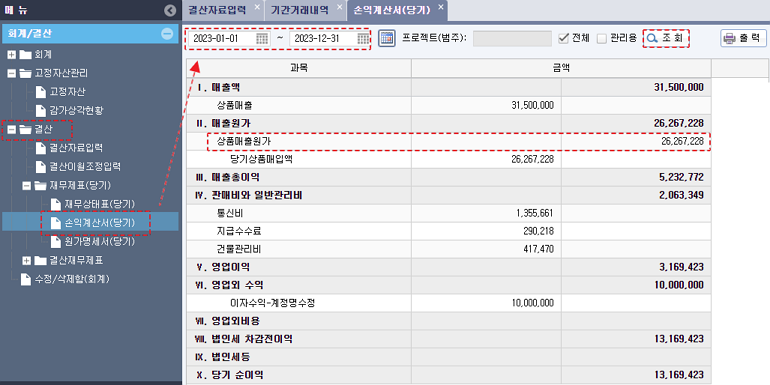770x385 pixels.
Task: Open 결산이월조정입력 in the menu tree
Action: coord(85,166)
